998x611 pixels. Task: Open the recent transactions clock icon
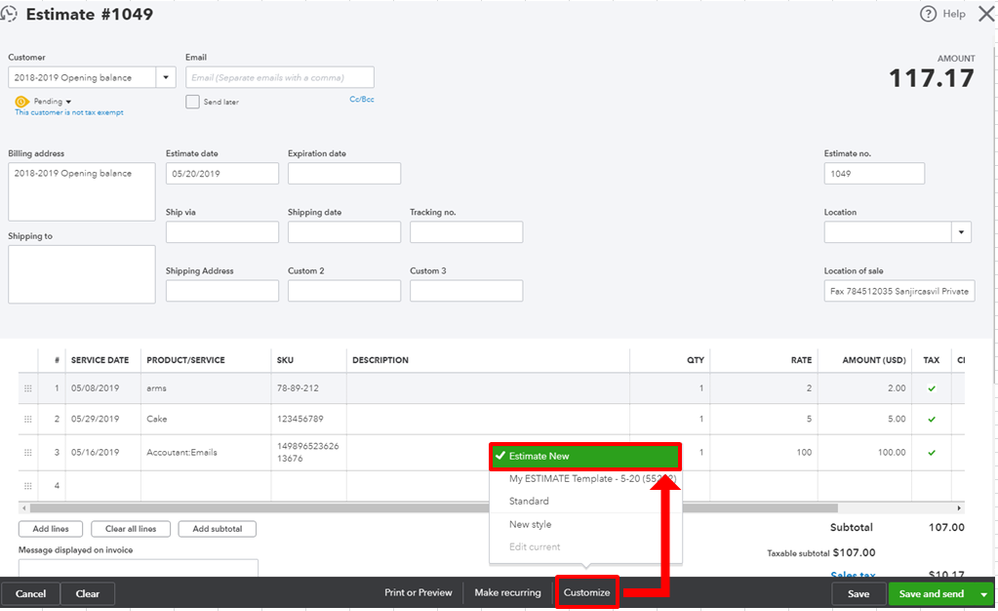pyautogui.click(x=8, y=14)
